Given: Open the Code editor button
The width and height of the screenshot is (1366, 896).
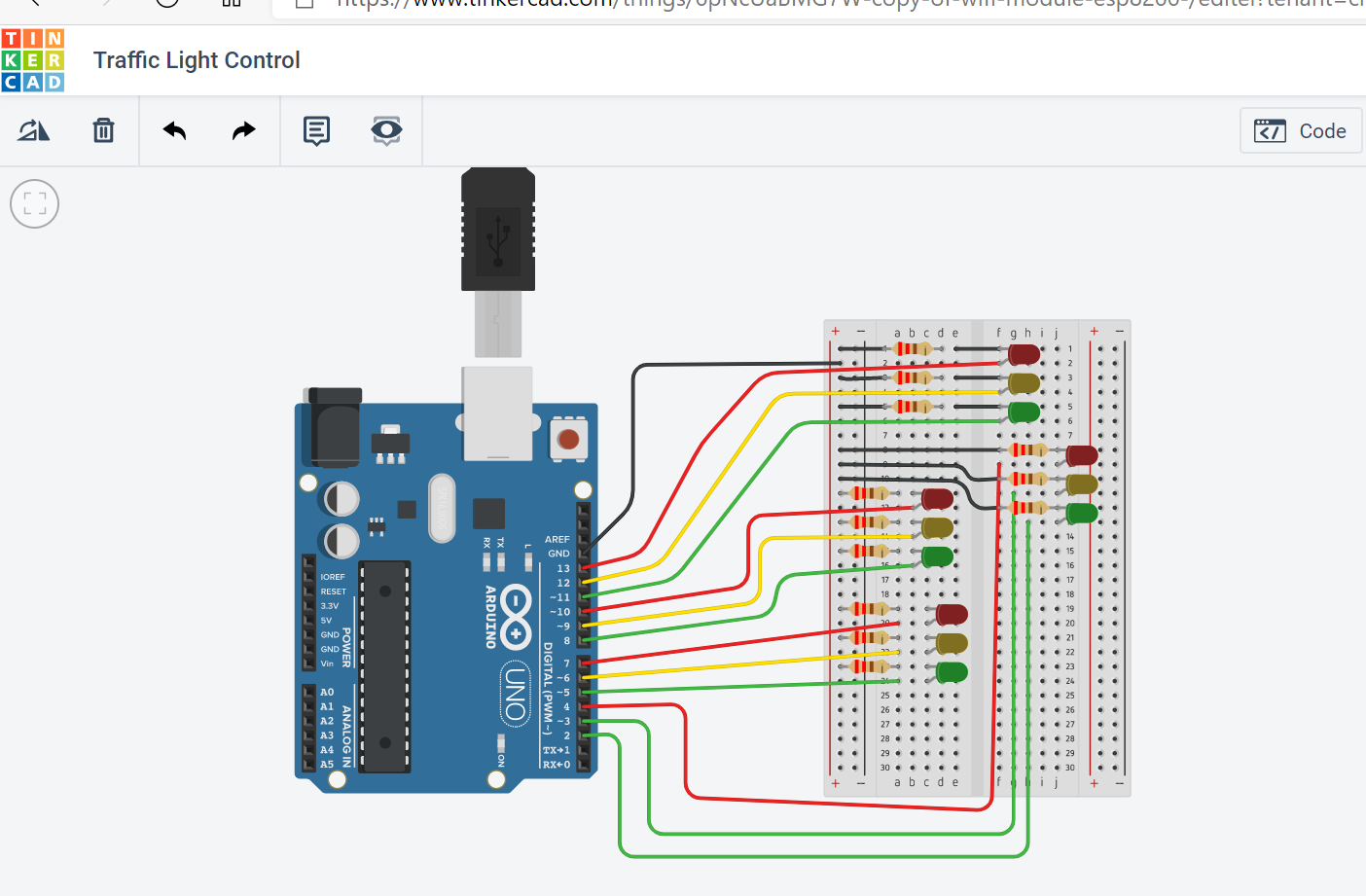Looking at the screenshot, I should click(x=1301, y=130).
